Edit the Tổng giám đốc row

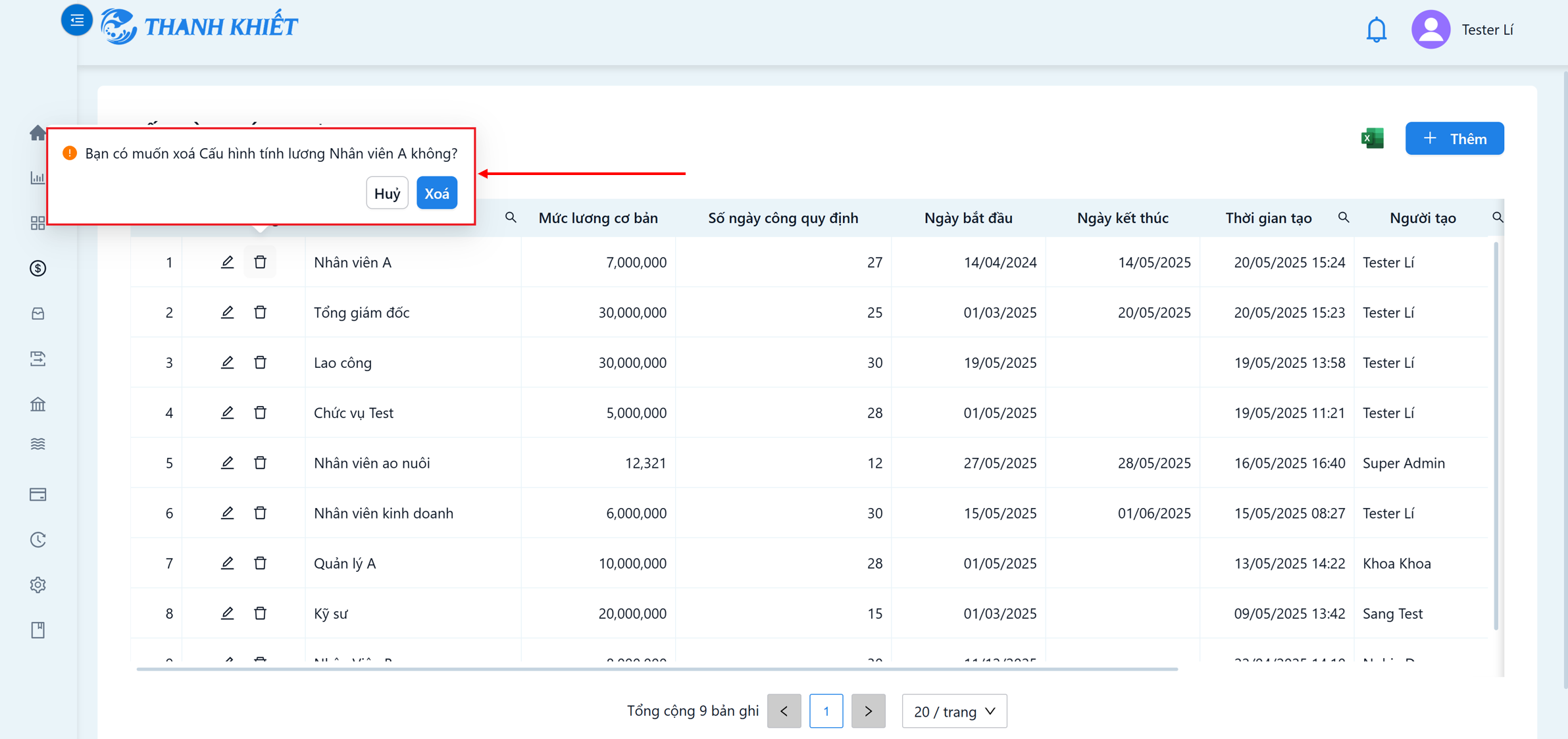click(227, 312)
